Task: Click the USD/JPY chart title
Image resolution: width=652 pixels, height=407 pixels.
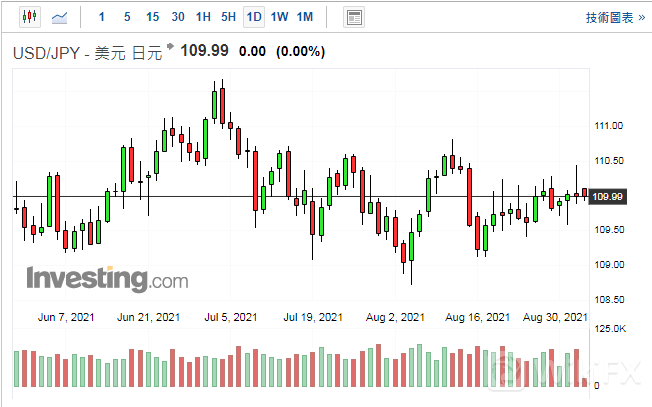Action: click(x=86, y=53)
